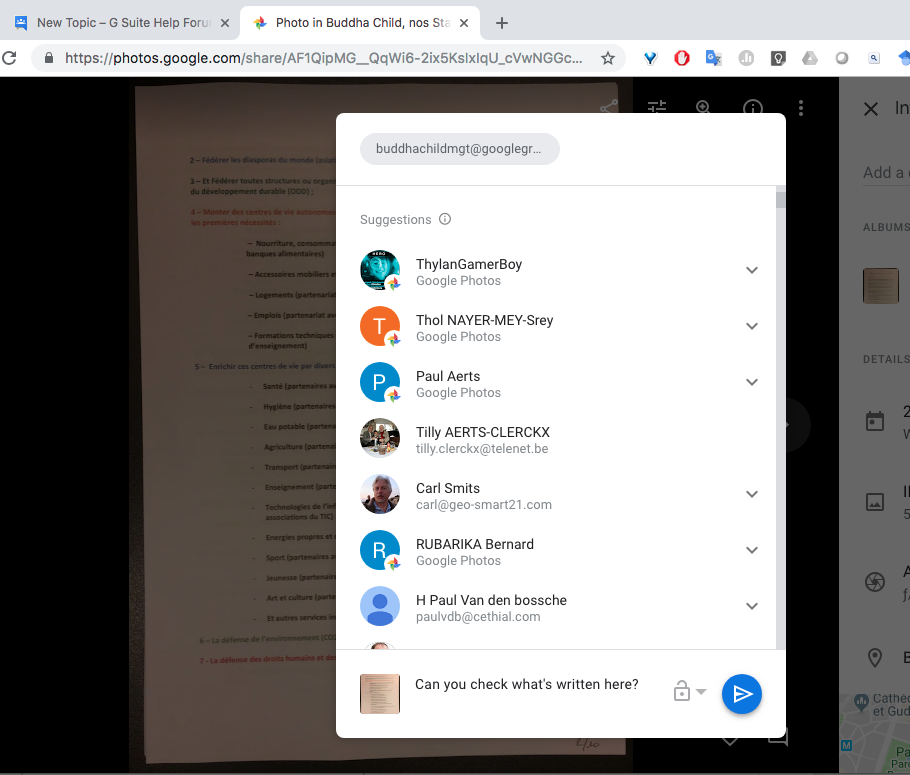910x775 pixels.
Task: Reload the page
Action: coord(9,58)
